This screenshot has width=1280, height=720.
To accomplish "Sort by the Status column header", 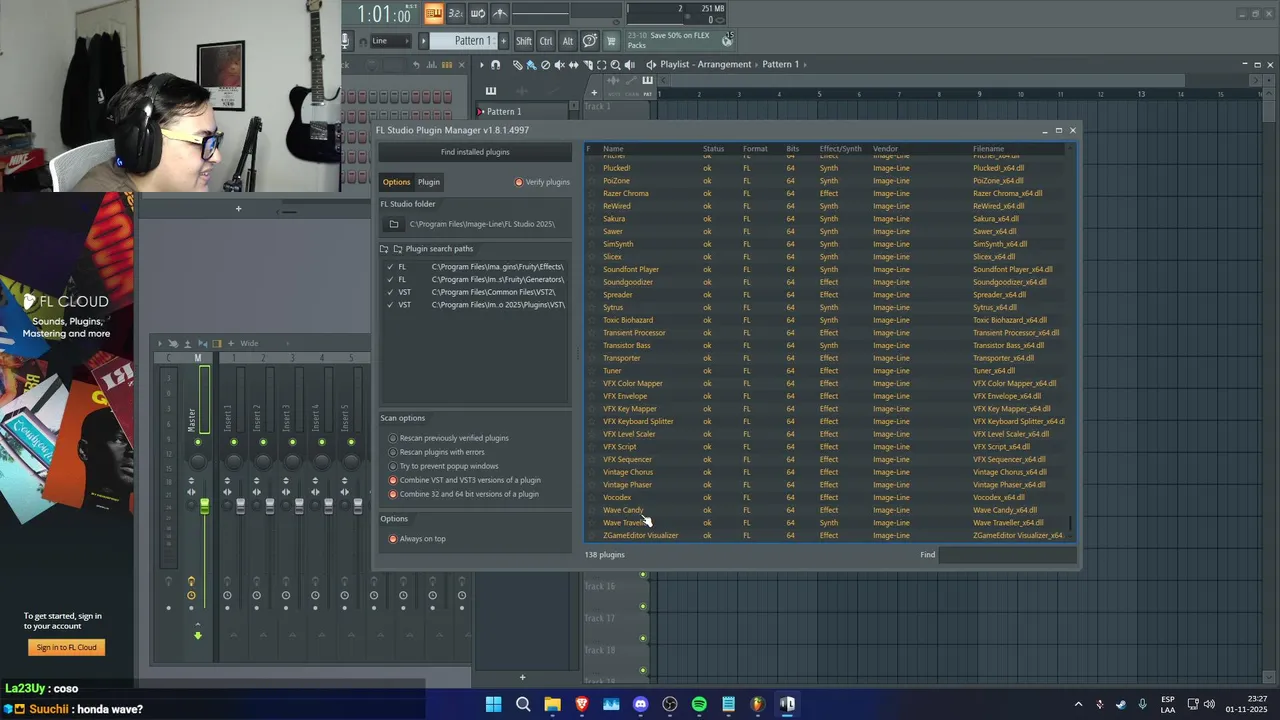I will tap(713, 149).
